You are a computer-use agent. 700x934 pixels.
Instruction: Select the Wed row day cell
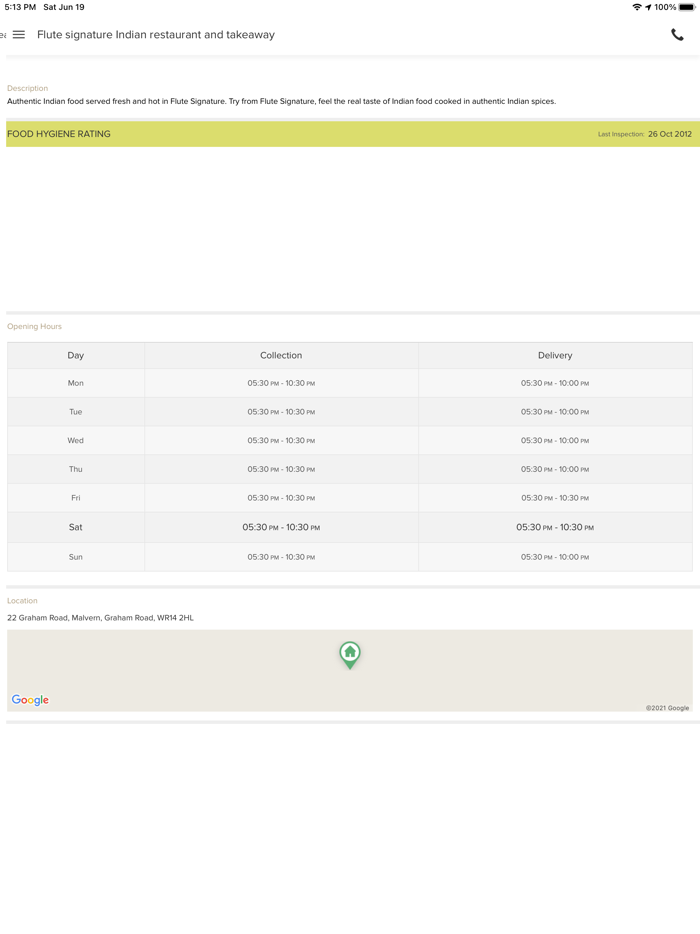tap(76, 440)
